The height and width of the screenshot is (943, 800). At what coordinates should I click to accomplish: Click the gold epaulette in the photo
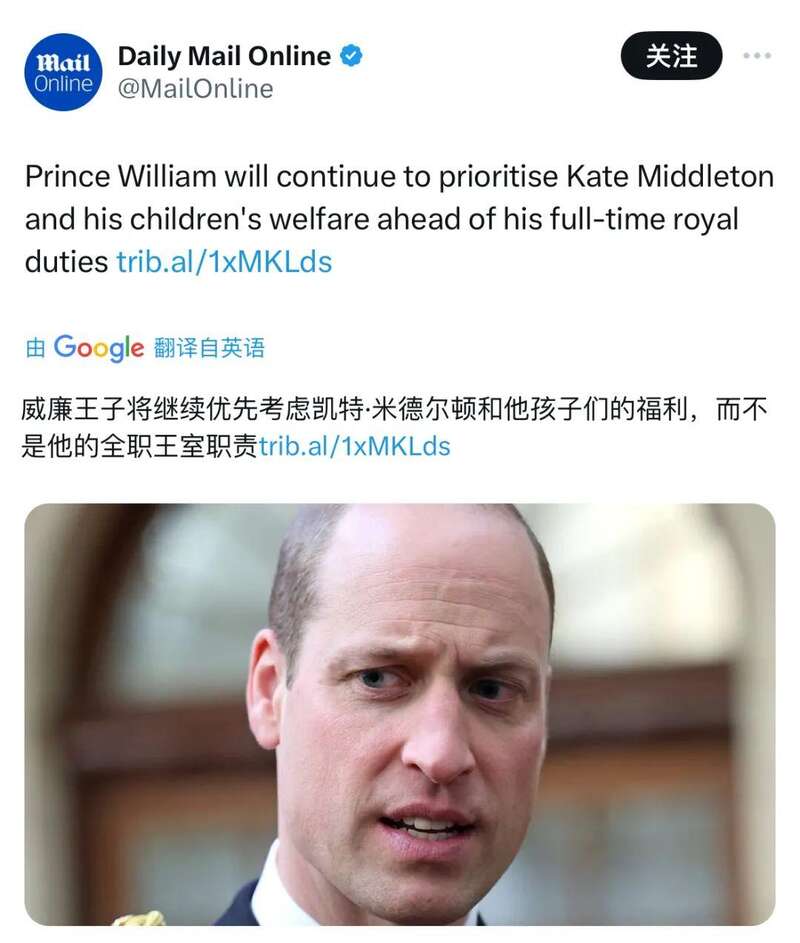click(x=138, y=918)
